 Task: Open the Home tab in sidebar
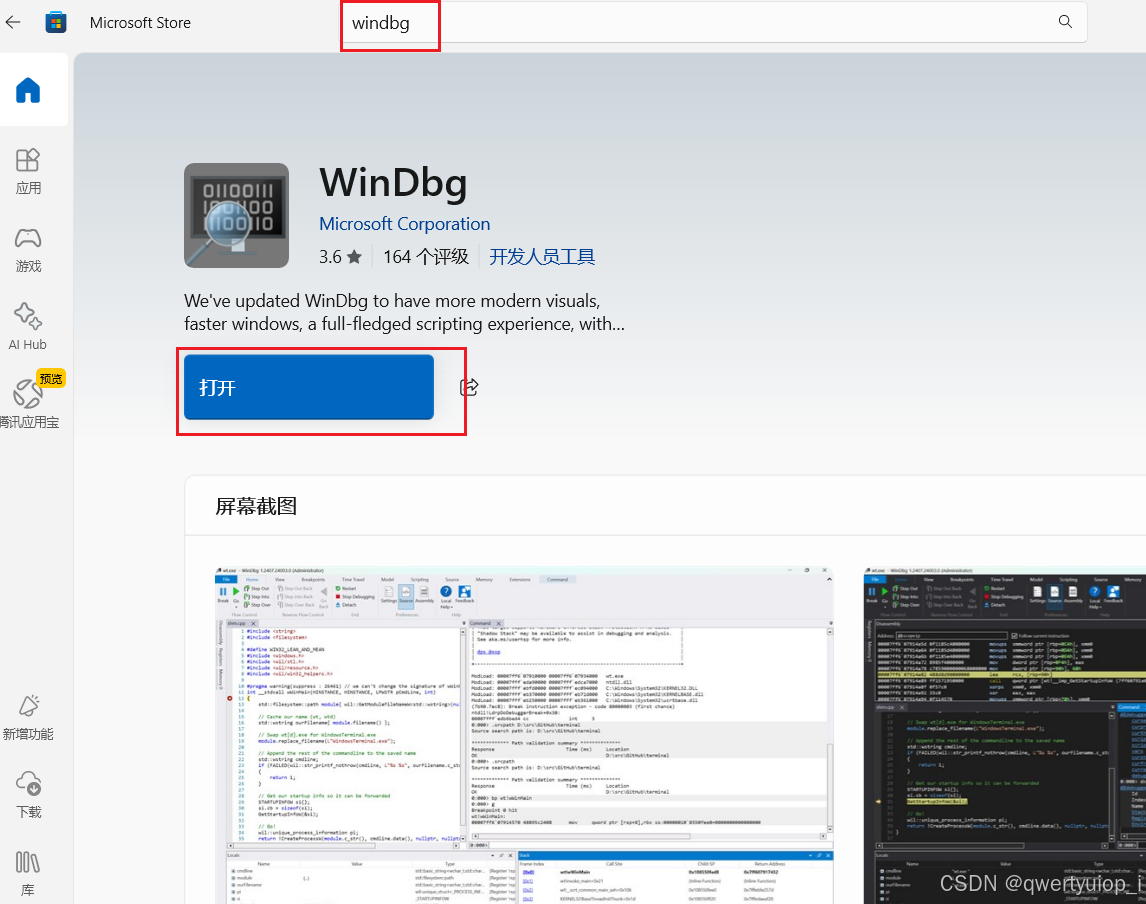pyautogui.click(x=29, y=91)
